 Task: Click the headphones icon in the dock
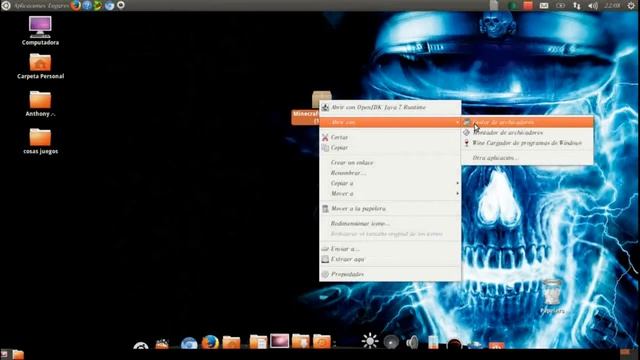(x=454, y=344)
